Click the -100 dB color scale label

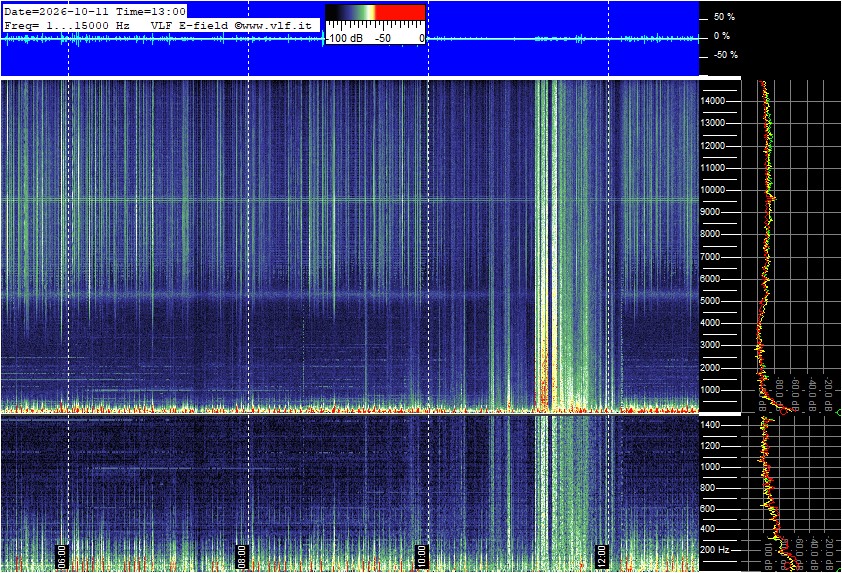344,38
